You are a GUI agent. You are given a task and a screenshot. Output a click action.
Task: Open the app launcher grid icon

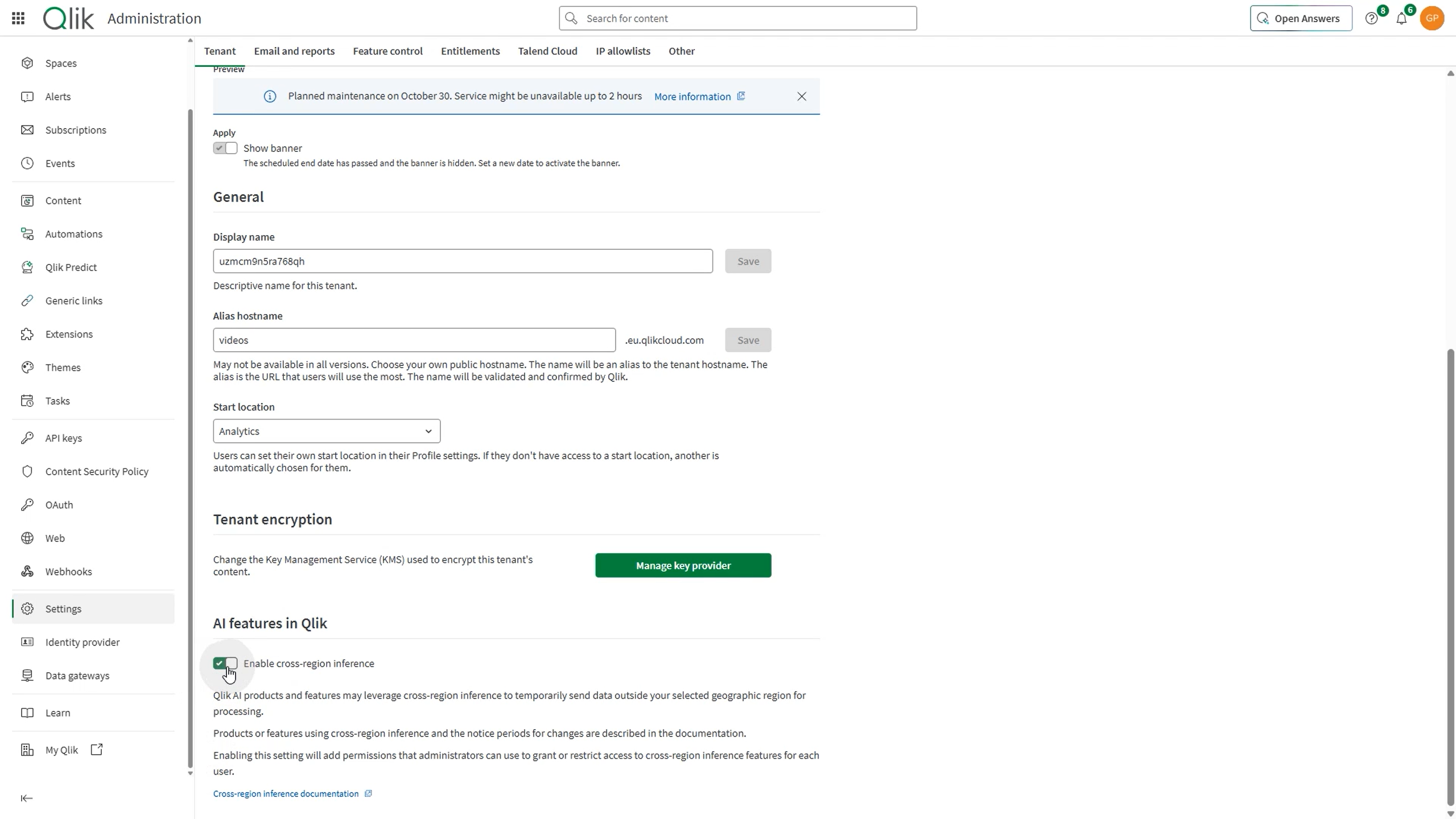point(18,18)
